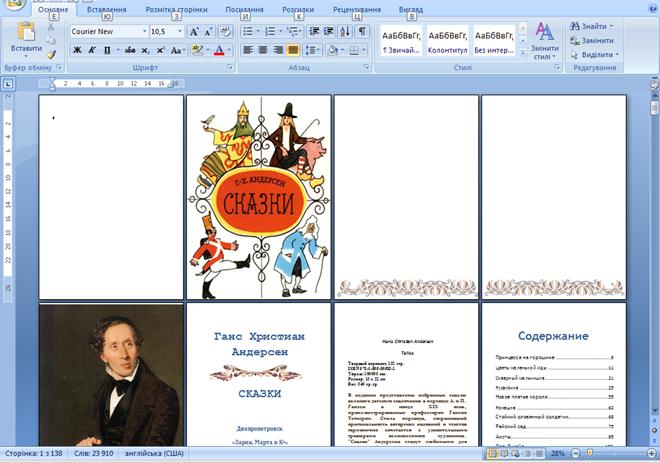Image resolution: width=660 pixels, height=463 pixels.
Task: Click the Shading paint bucket icon
Action: coord(332,50)
